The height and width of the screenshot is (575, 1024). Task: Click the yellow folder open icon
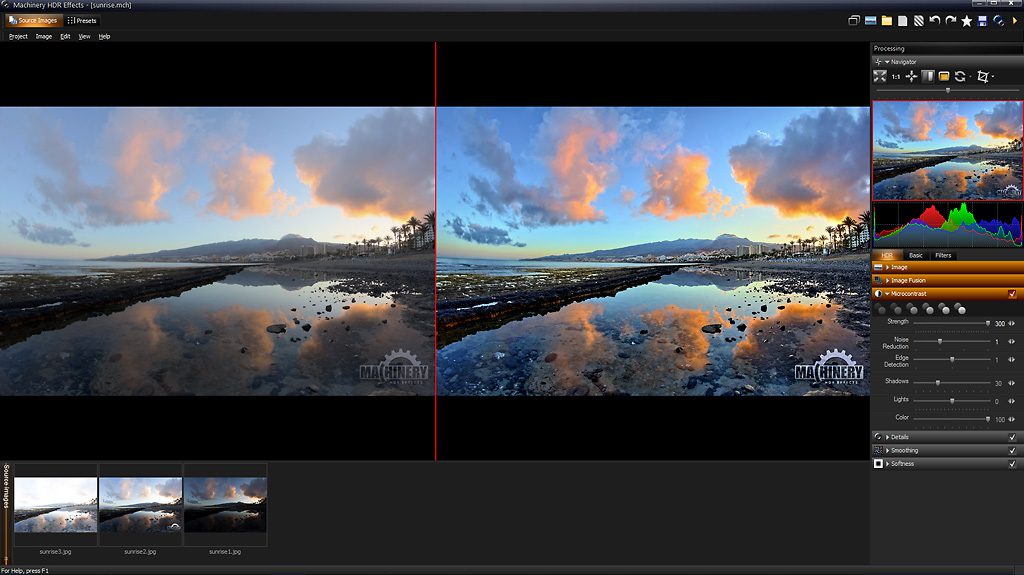(x=886, y=20)
